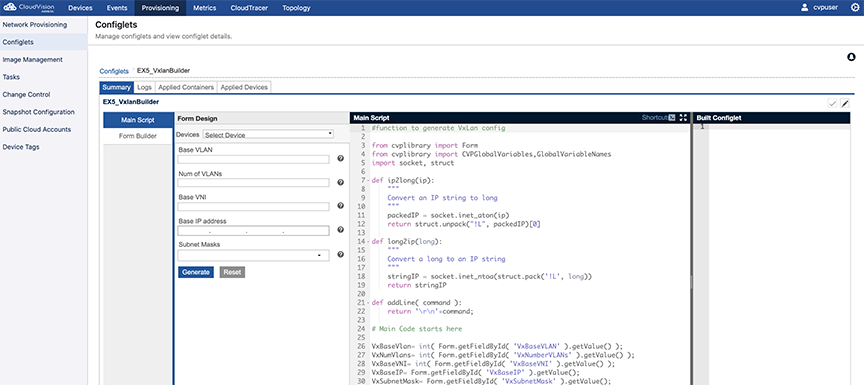Open the Metrics menu
This screenshot has height=385, width=864.
click(205, 8)
